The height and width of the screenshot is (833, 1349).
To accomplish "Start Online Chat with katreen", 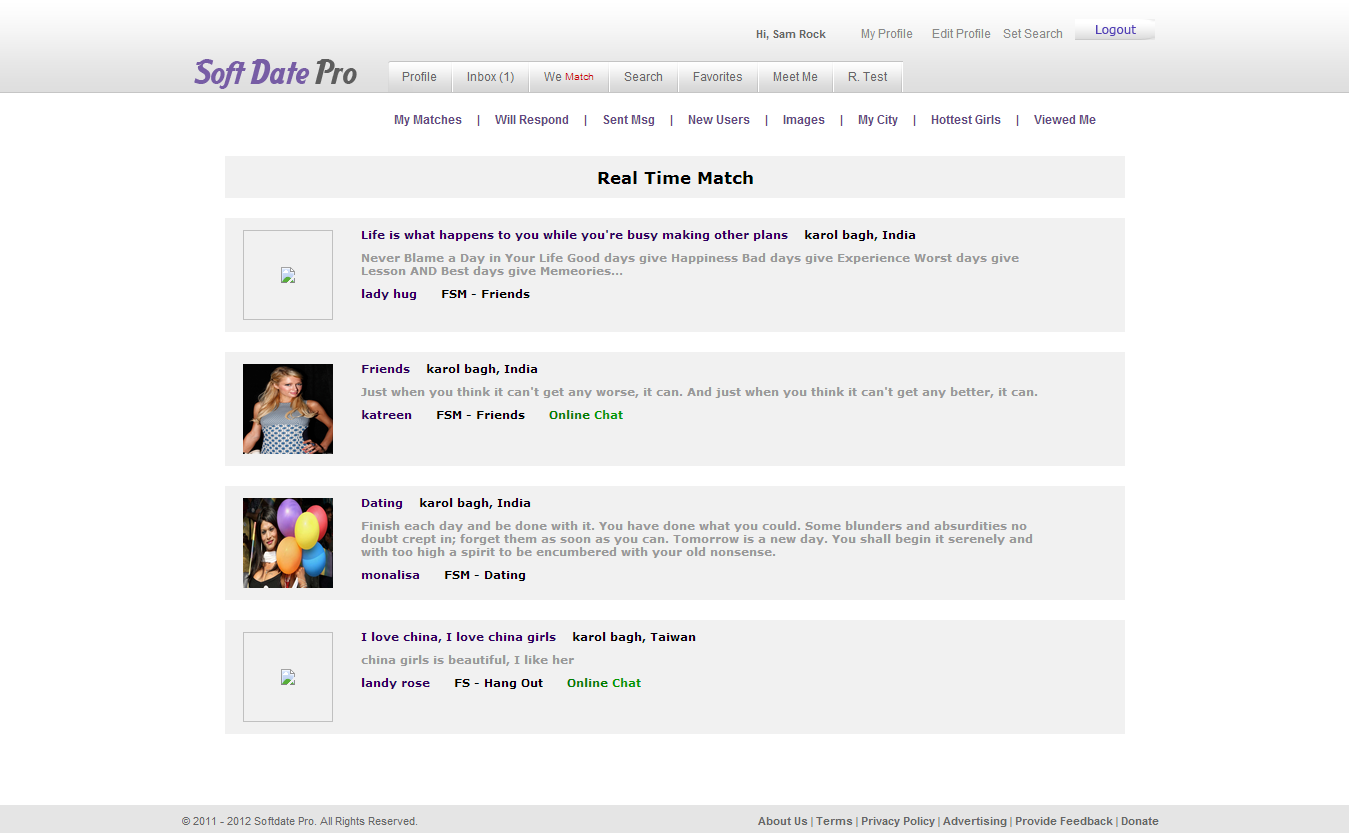I will (x=586, y=415).
